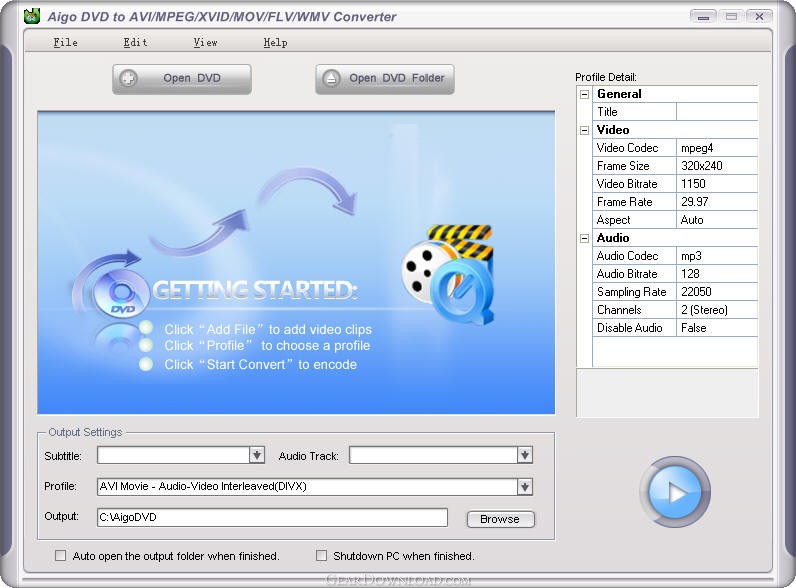Open the Help menu

point(275,43)
